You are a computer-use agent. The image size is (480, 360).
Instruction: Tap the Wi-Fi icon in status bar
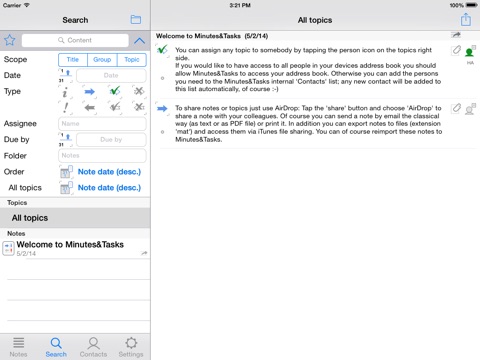[27, 5]
